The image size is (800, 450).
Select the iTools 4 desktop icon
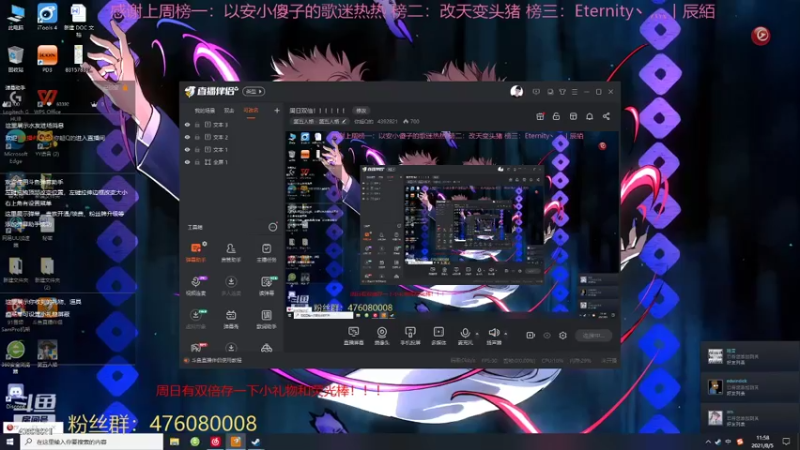pos(47,17)
